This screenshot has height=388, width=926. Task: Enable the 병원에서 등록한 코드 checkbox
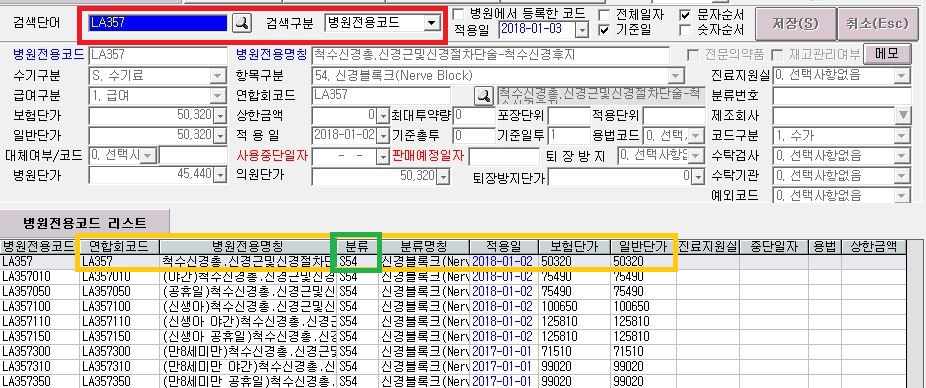coord(458,14)
